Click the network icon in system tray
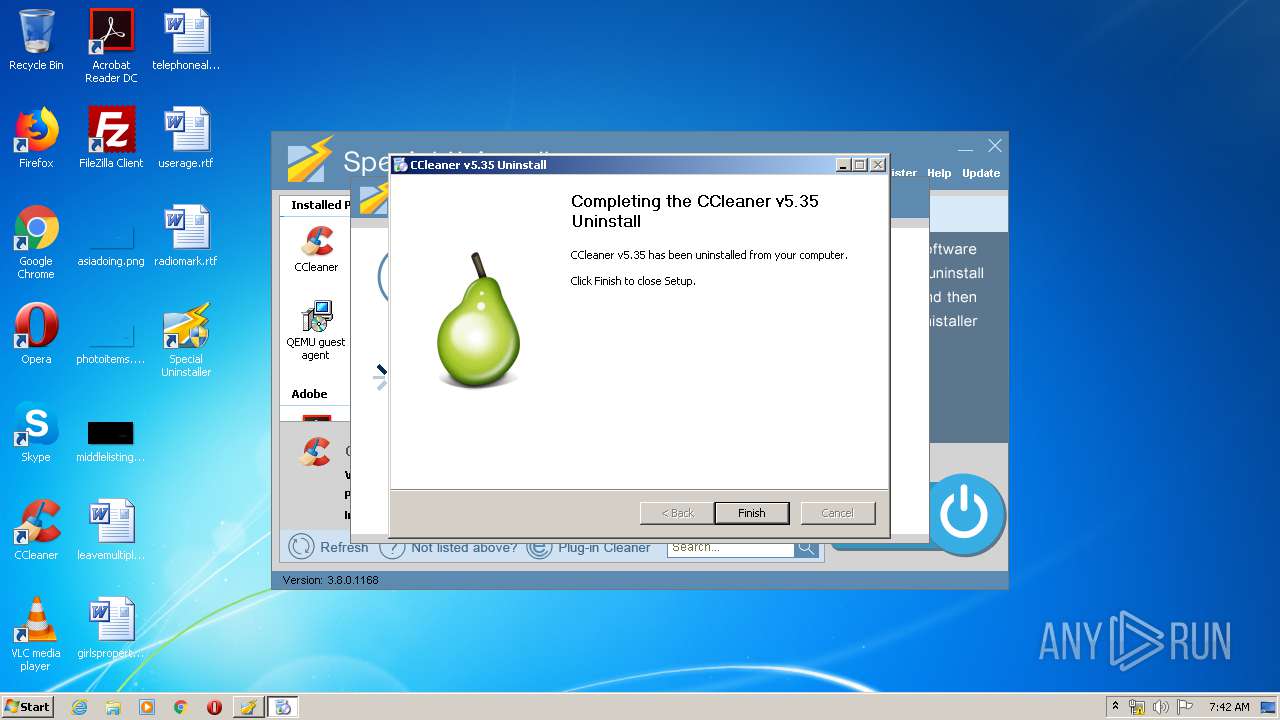This screenshot has height=720, width=1280. click(x=1137, y=707)
